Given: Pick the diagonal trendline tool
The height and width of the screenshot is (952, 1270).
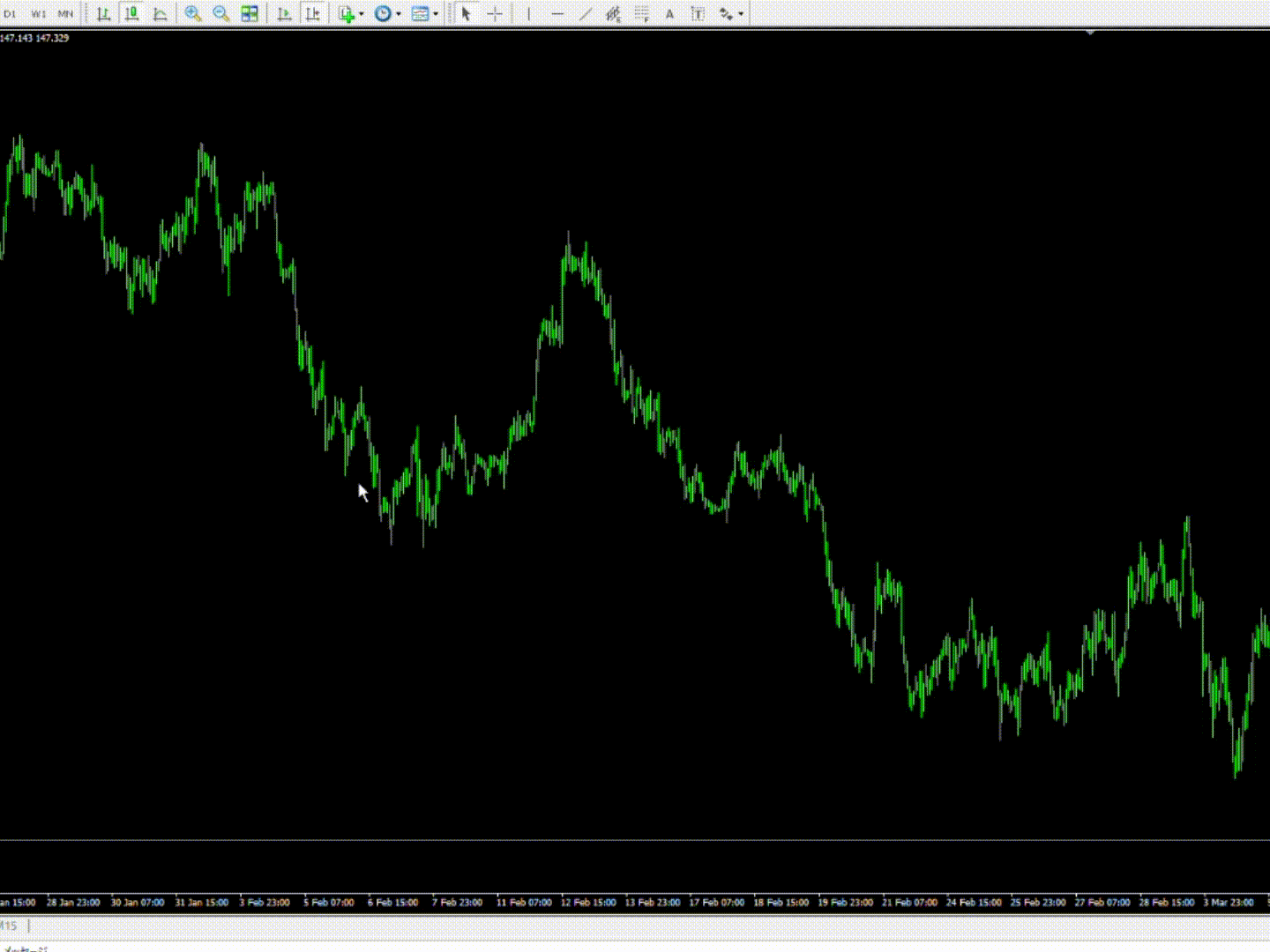Looking at the screenshot, I should point(586,13).
